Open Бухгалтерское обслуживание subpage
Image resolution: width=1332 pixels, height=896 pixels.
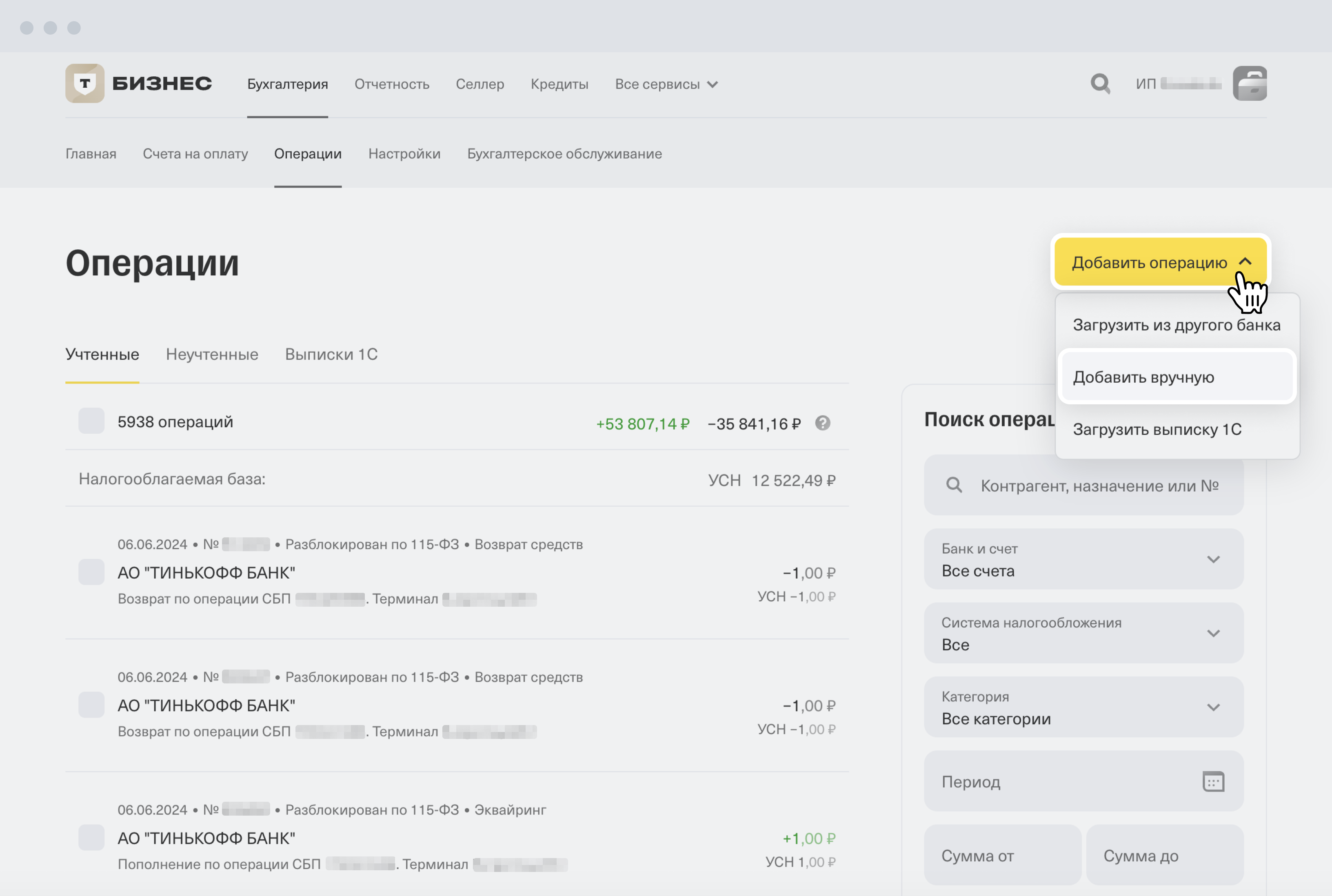click(564, 154)
